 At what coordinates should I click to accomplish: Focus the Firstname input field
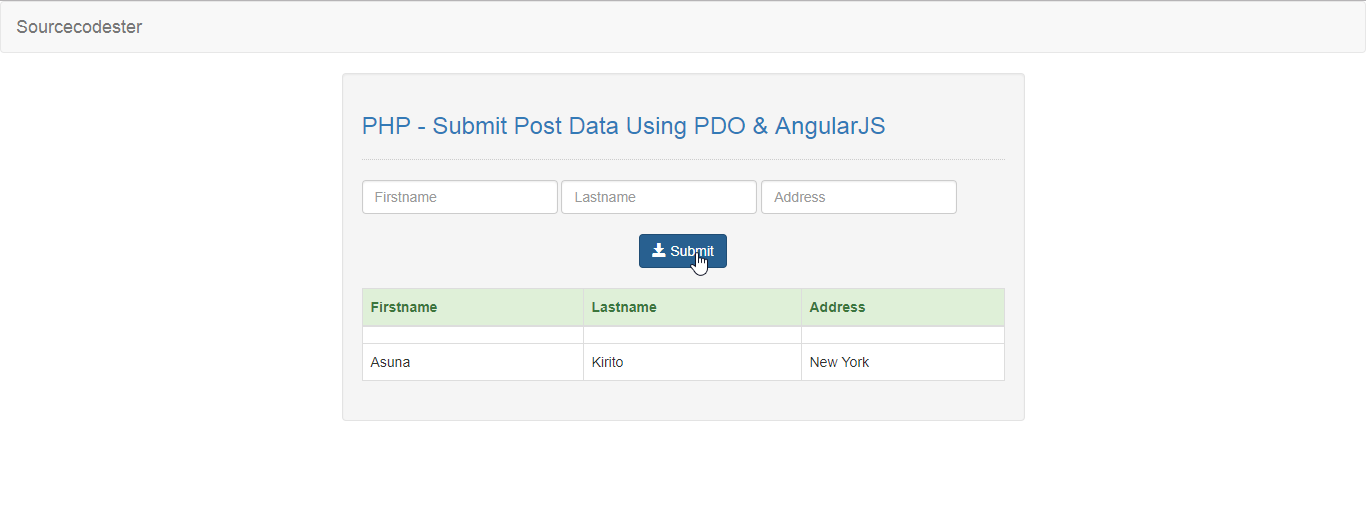(460, 197)
